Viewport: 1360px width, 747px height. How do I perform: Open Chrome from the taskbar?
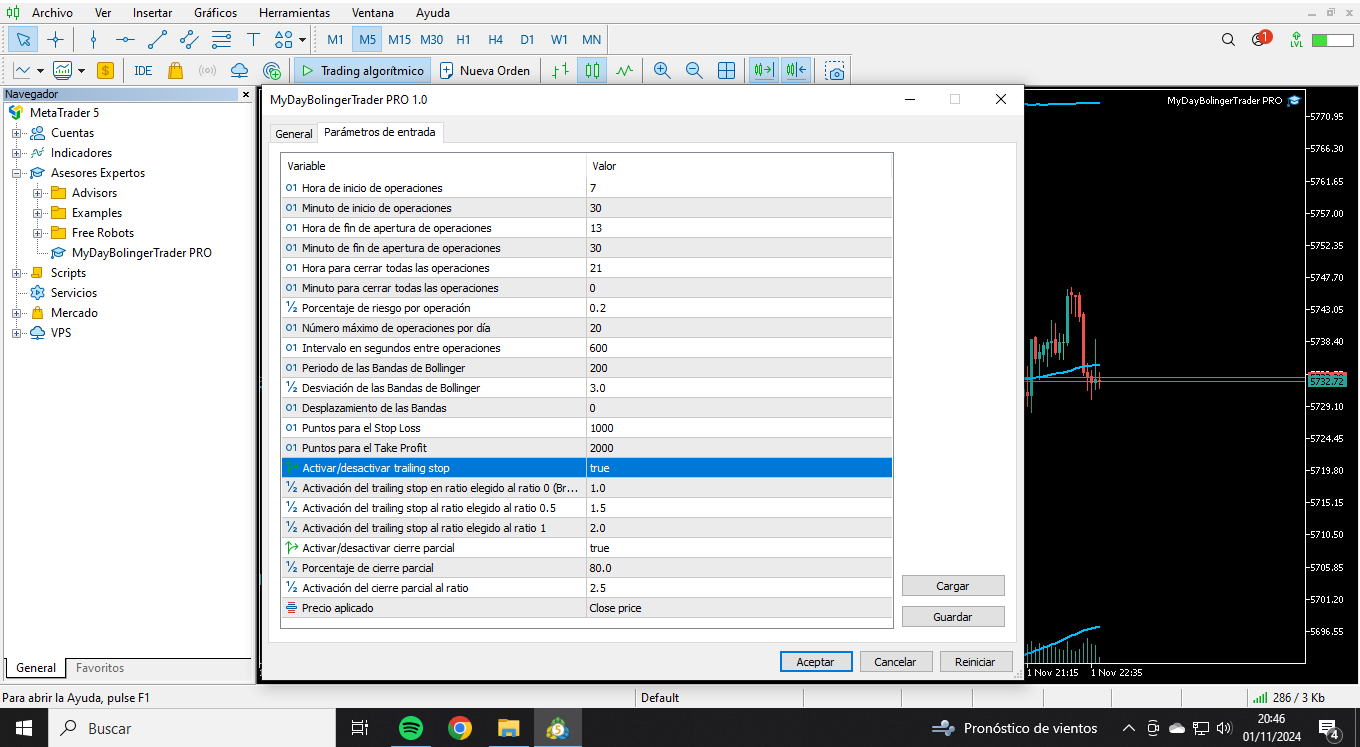pyautogui.click(x=460, y=728)
